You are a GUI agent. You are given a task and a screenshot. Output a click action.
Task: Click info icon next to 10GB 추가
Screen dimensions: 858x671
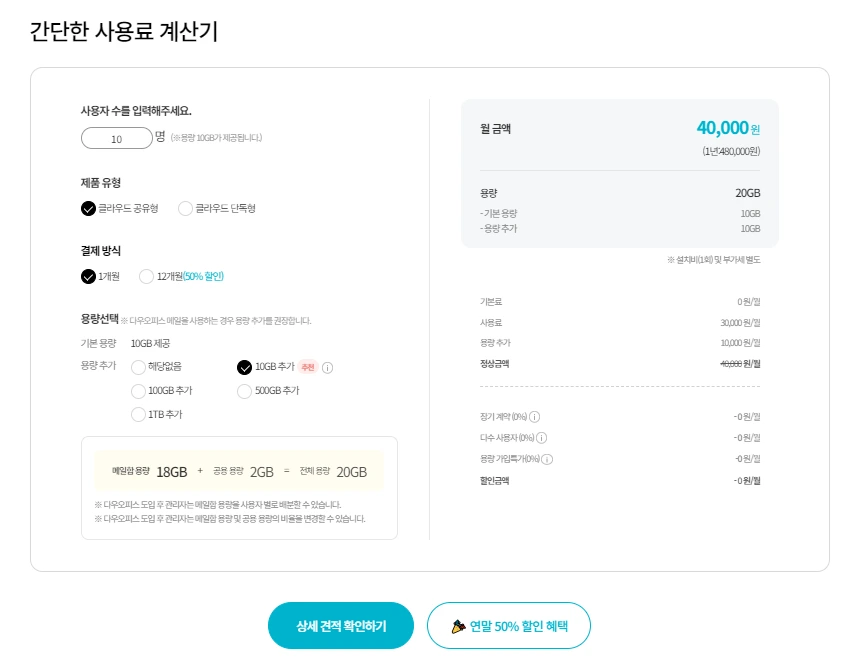pyautogui.click(x=328, y=367)
